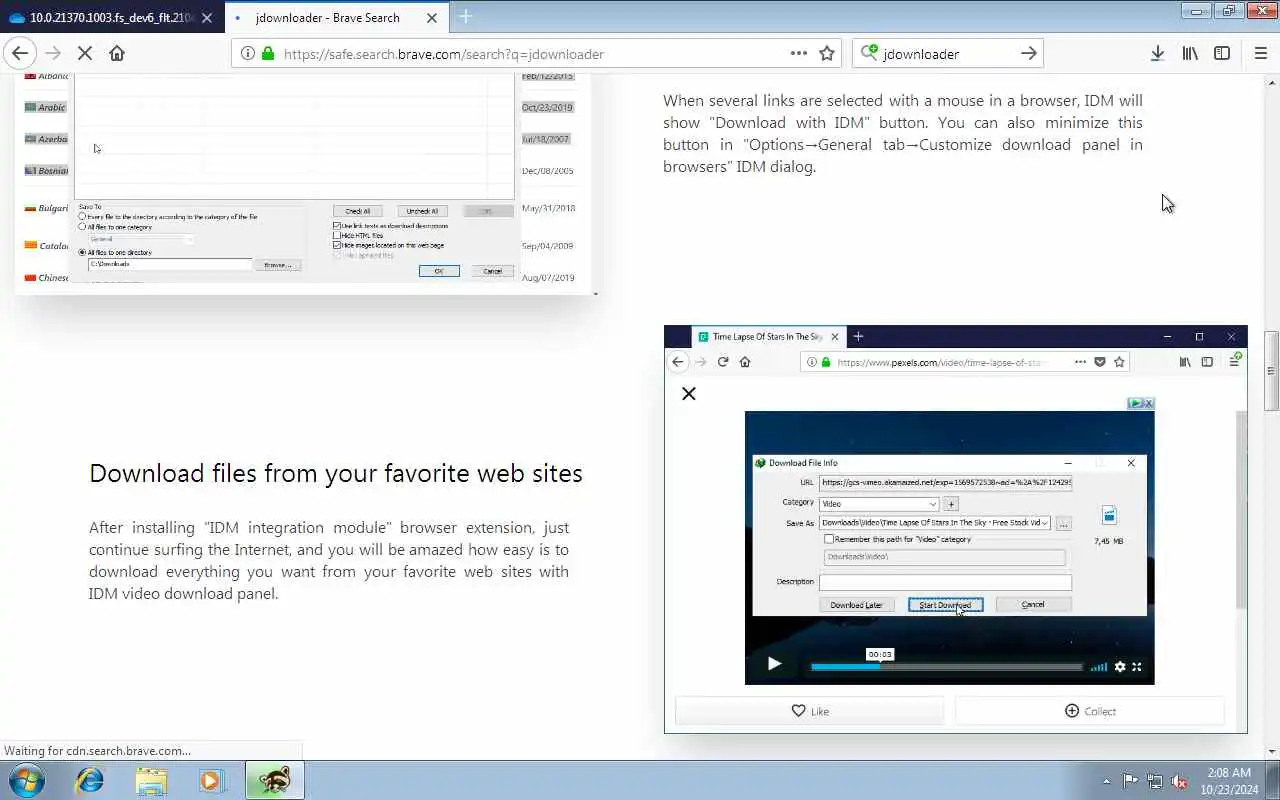Open the Action Center flag in the tray
The width and height of the screenshot is (1280, 800).
tap(1130, 781)
